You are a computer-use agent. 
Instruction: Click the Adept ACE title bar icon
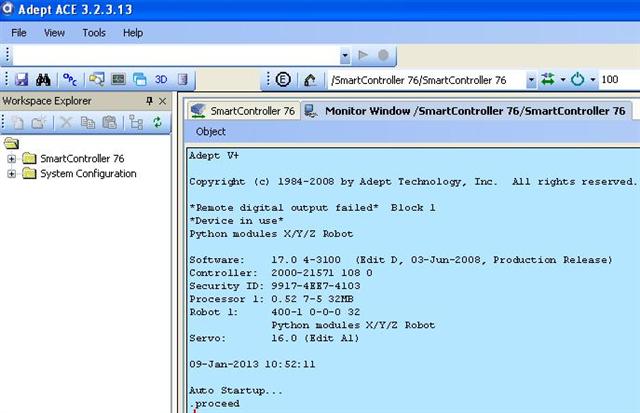pos(7,8)
